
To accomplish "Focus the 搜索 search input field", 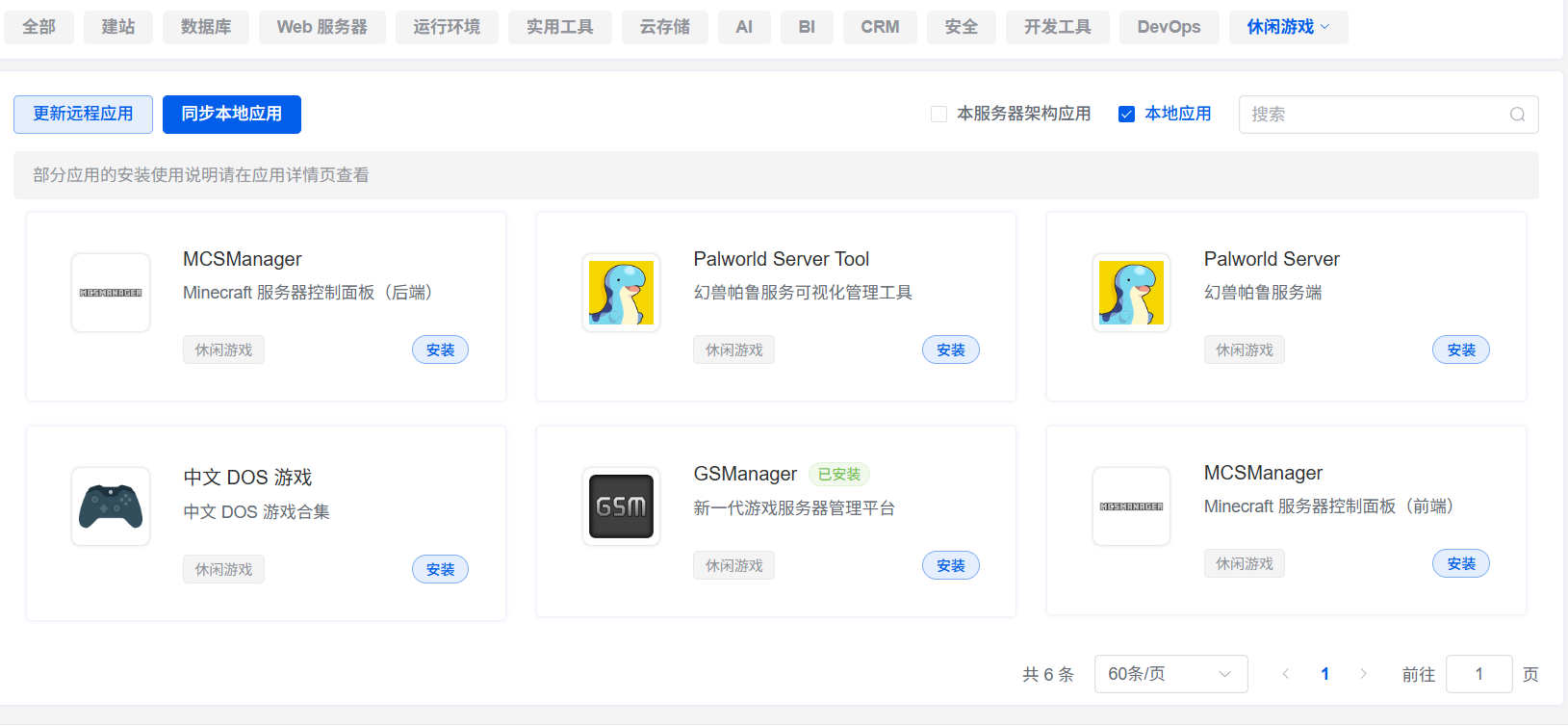I will [1376, 115].
